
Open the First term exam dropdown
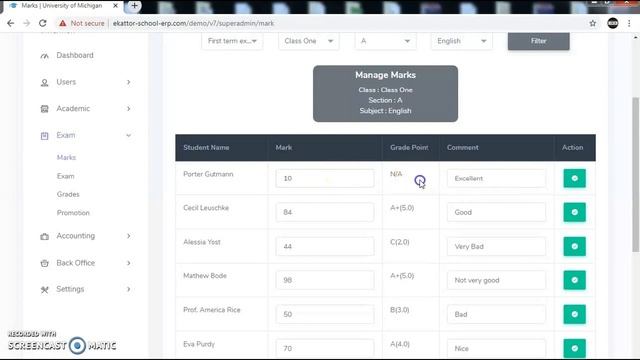[232, 41]
